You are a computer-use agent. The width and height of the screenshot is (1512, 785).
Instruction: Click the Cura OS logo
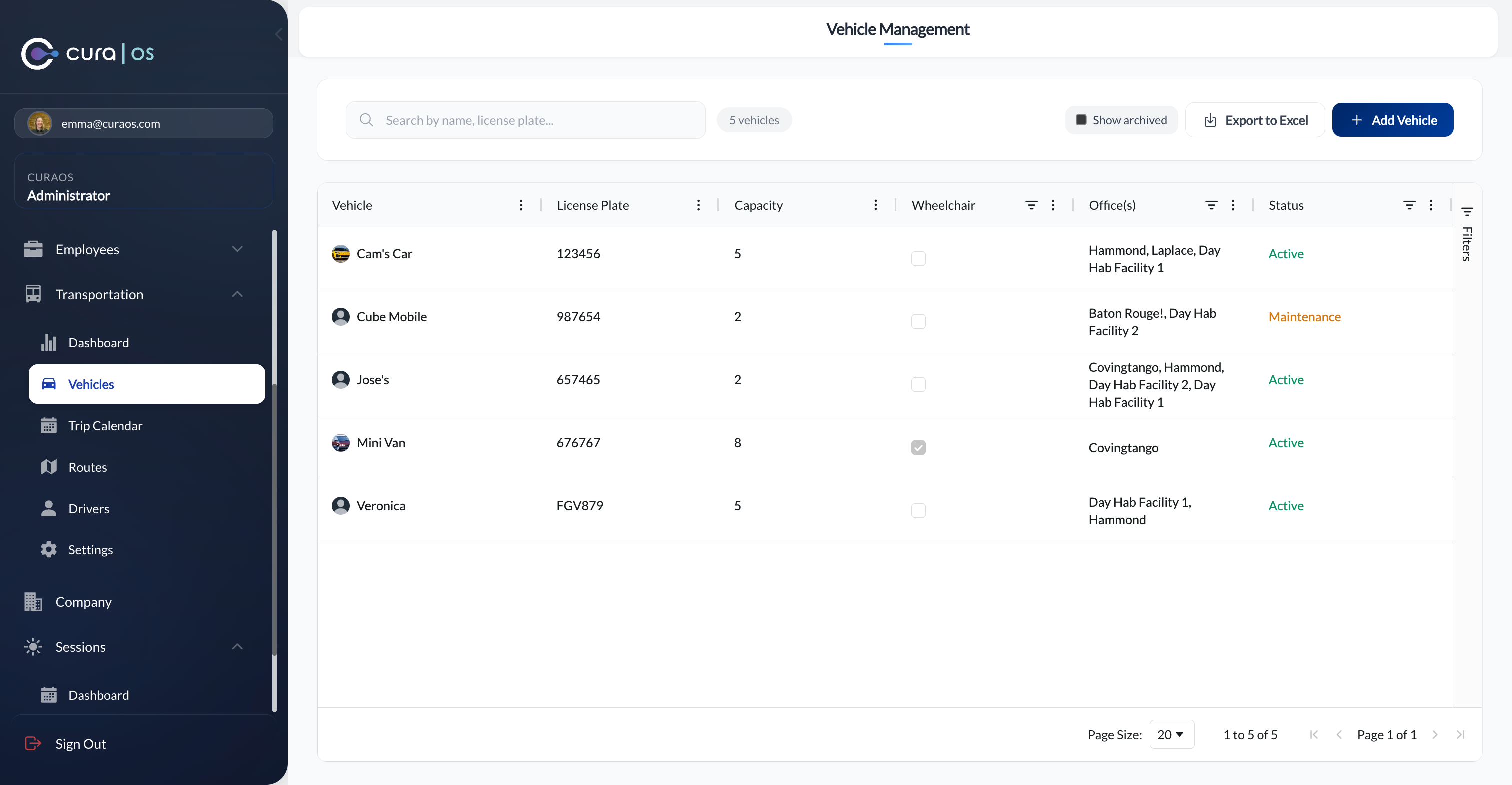(88, 53)
